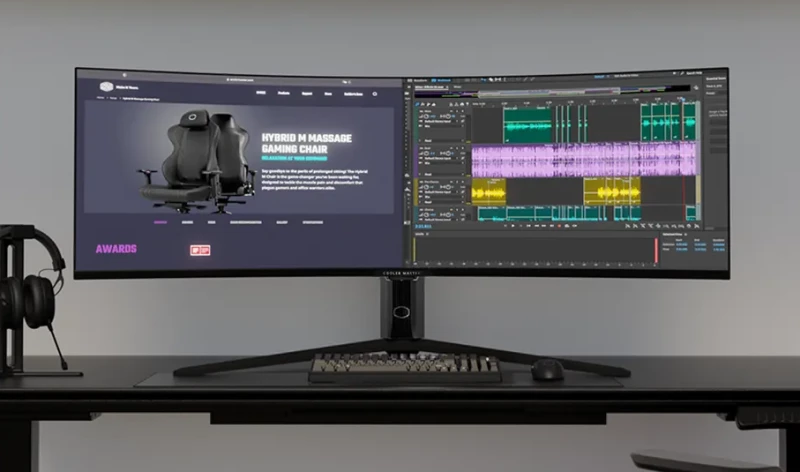Click first zoom icon right of transport
This screenshot has width=800, height=472.
(628, 226)
